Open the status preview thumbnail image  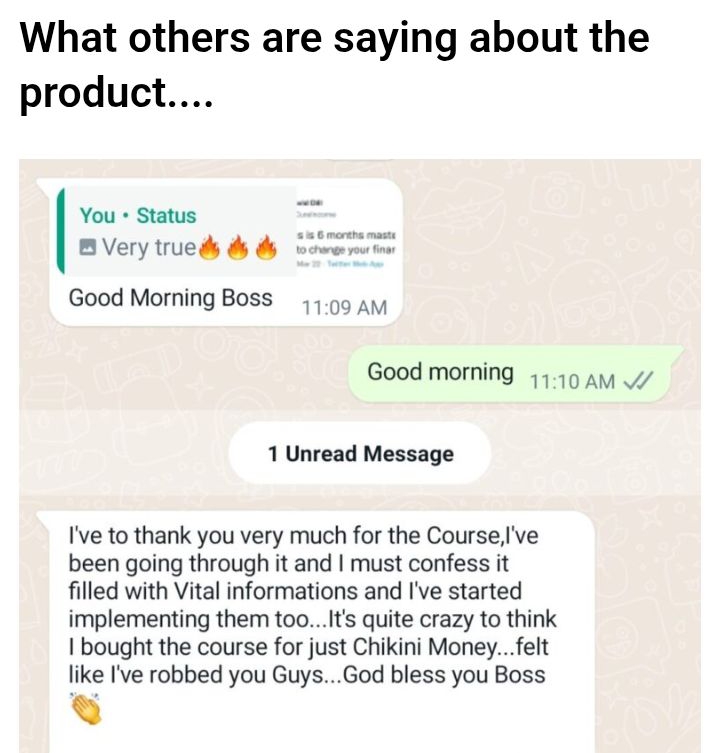pos(345,232)
